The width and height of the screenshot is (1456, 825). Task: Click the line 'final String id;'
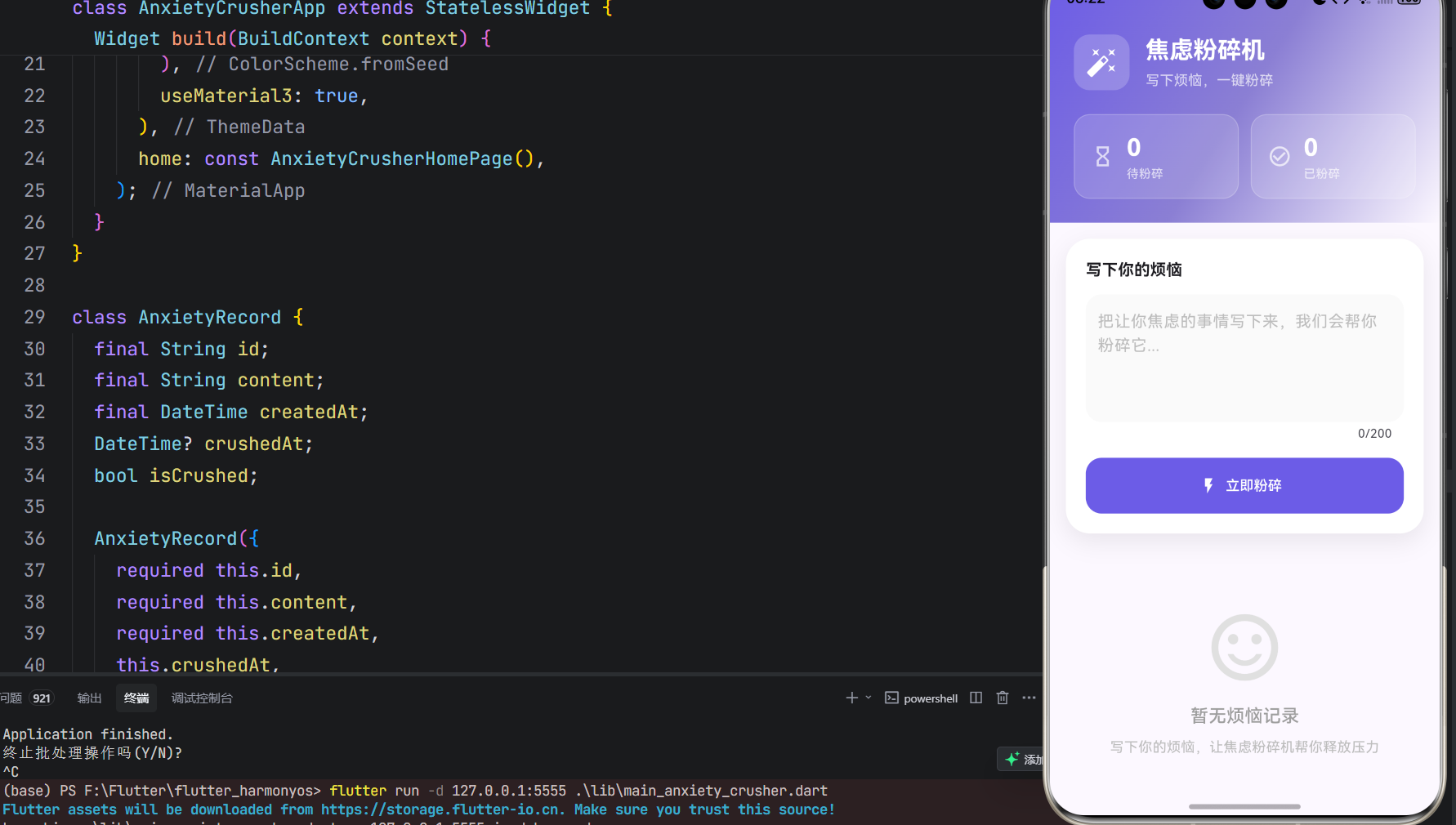tap(181, 349)
